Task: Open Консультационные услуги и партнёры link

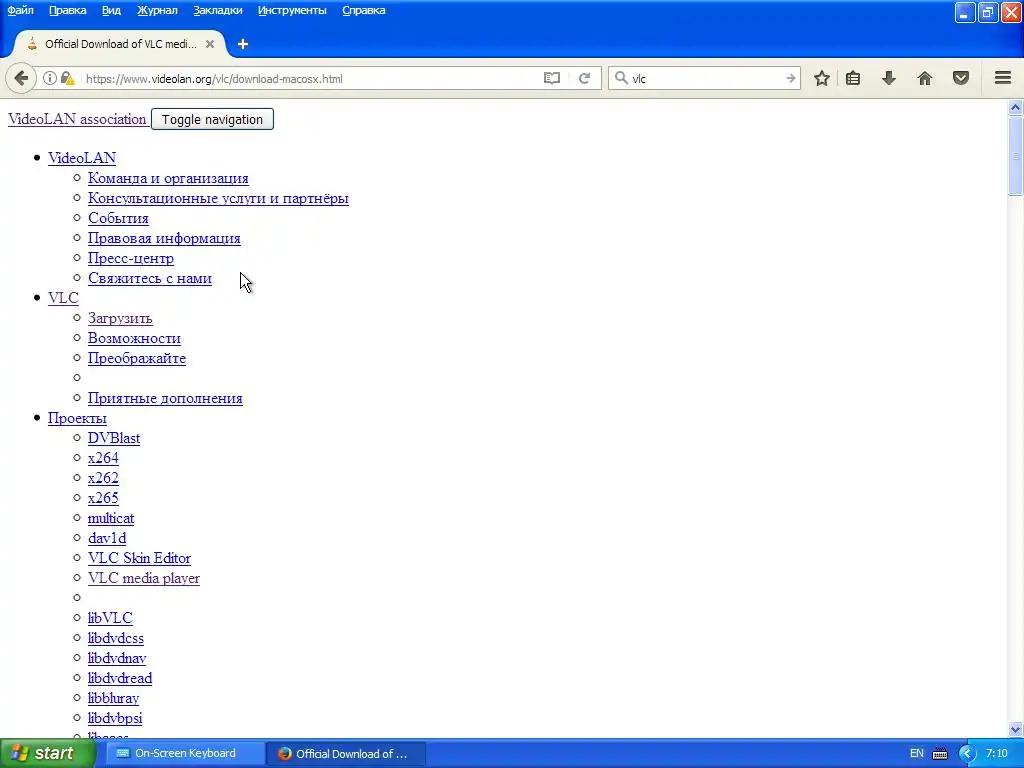Action: pyautogui.click(x=218, y=198)
